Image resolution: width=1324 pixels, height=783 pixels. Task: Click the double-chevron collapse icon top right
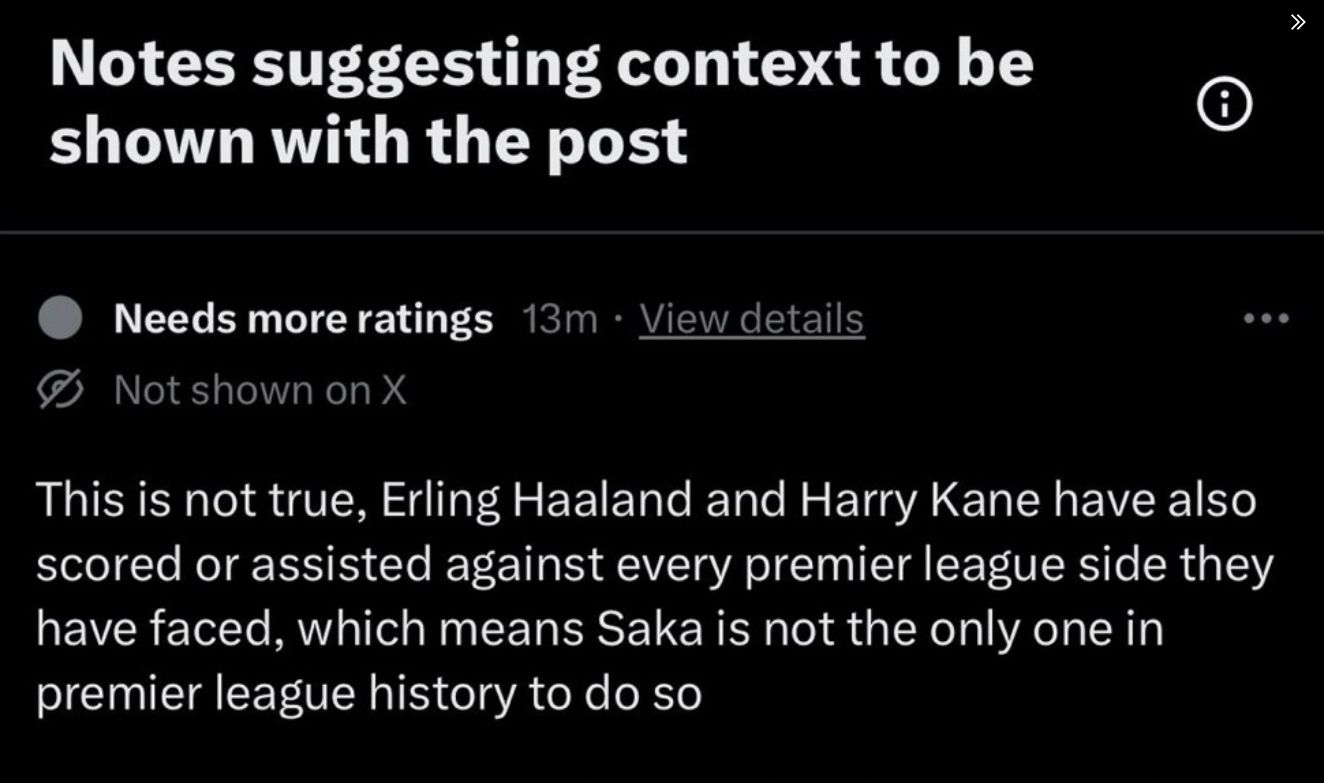[1298, 21]
